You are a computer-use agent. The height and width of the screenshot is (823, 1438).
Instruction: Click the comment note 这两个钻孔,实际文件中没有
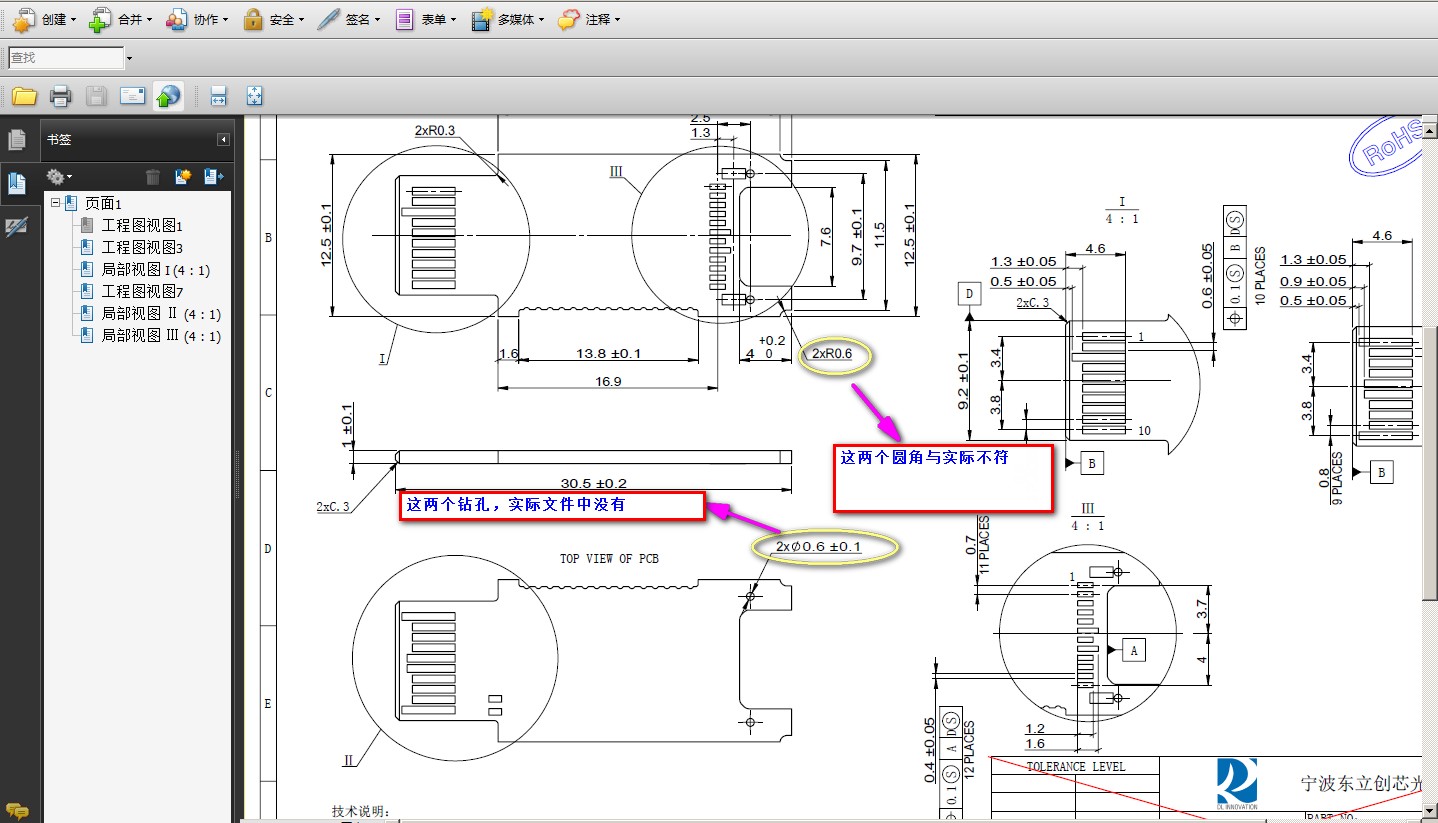[x=552, y=505]
